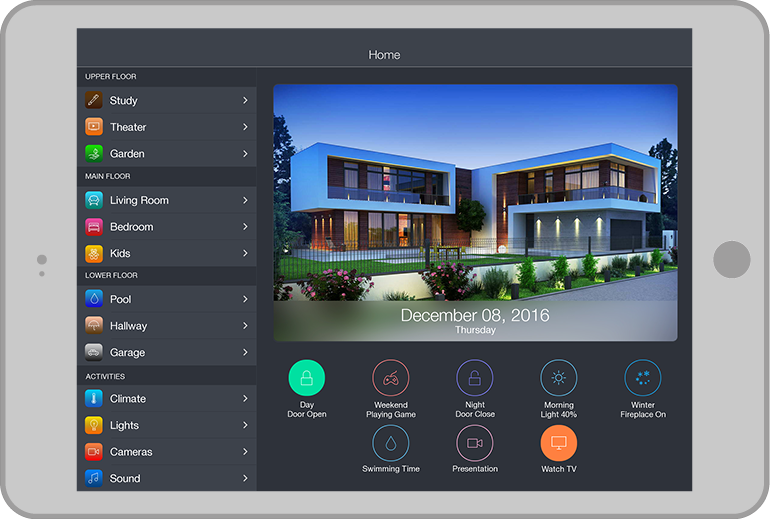The width and height of the screenshot is (770, 519).
Task: Select the Living Room label
Action: pyautogui.click(x=139, y=200)
